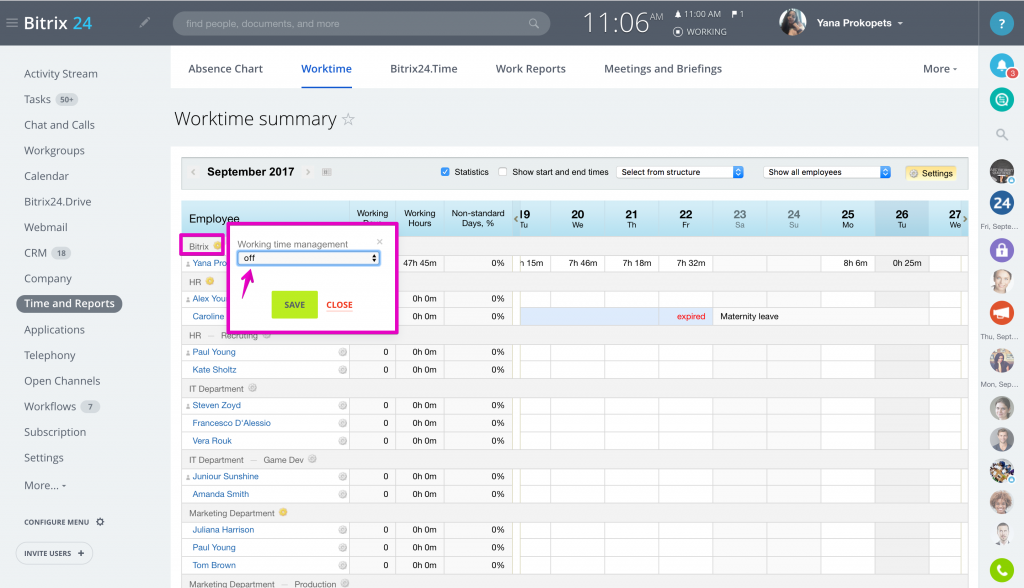Viewport: 1024px width, 588px height.
Task: Click the 11:06 AM clock display
Action: pyautogui.click(x=622, y=23)
